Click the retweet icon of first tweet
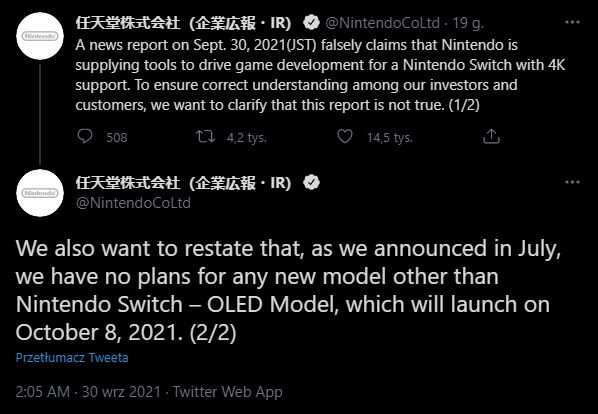The width and height of the screenshot is (598, 414). pyautogui.click(x=206, y=136)
